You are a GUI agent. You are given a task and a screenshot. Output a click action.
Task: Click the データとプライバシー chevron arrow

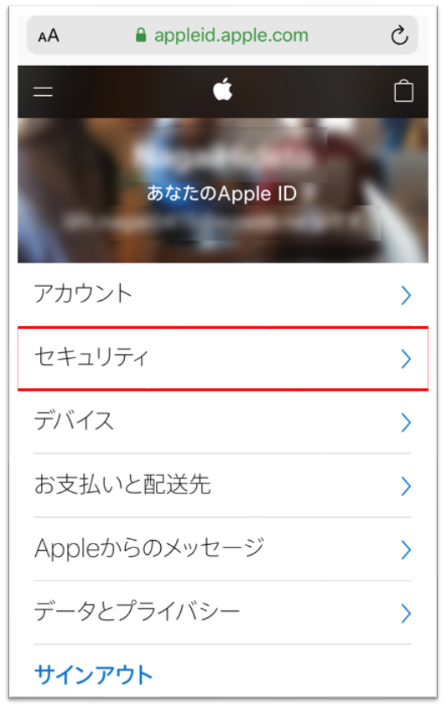406,614
